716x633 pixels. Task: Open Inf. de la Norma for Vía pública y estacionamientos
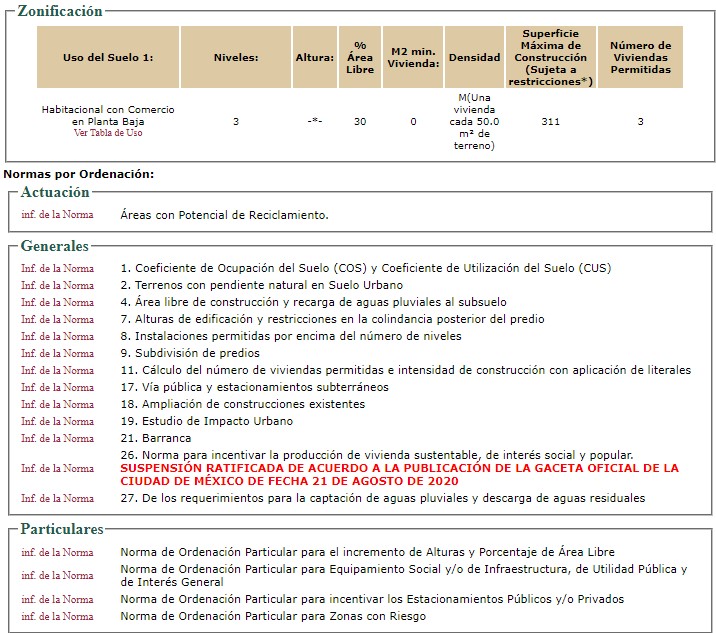coord(57,387)
